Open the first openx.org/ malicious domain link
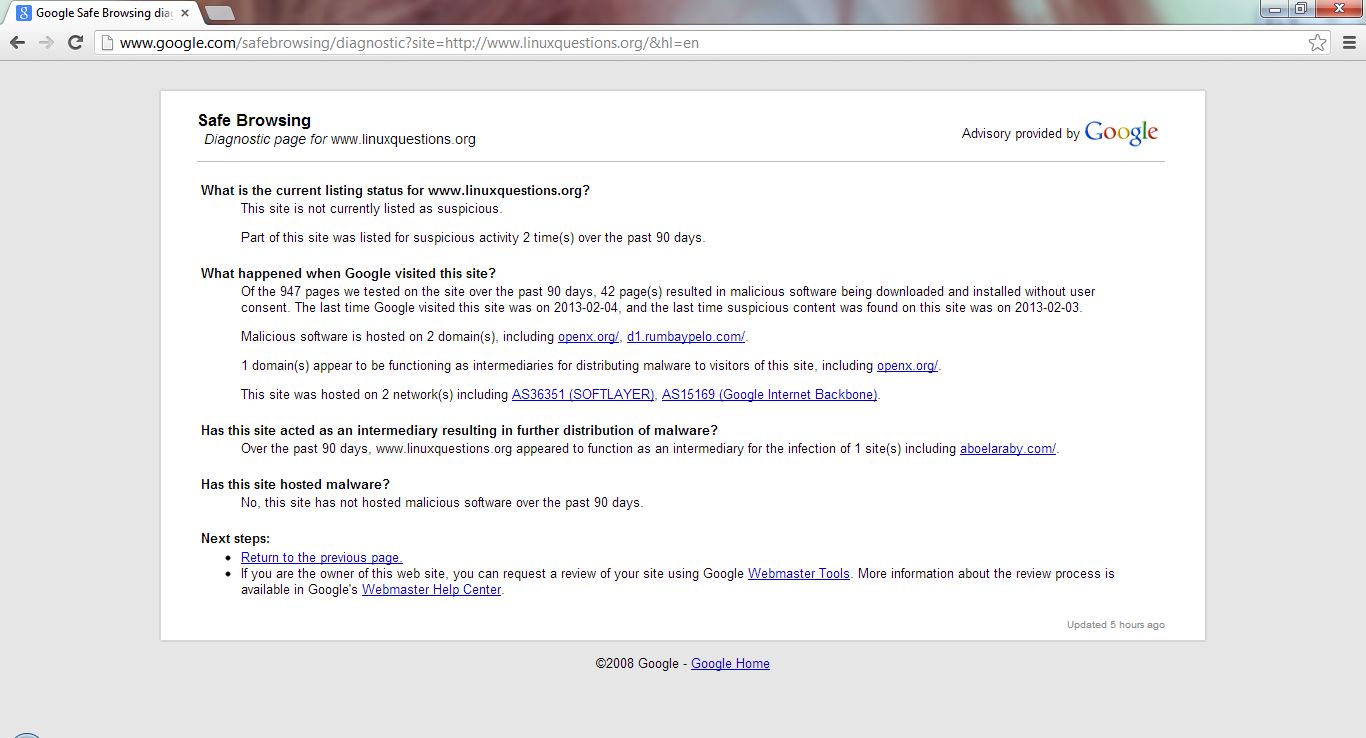Screen dimensions: 1366x738 click(588, 337)
